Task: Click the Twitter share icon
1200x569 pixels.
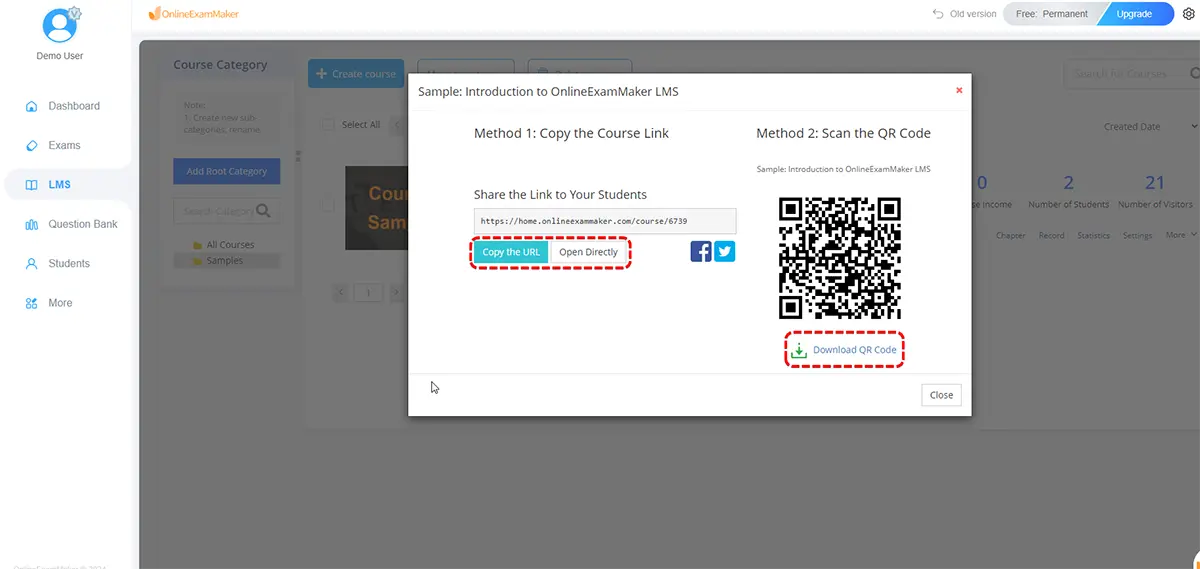Action: [x=724, y=252]
